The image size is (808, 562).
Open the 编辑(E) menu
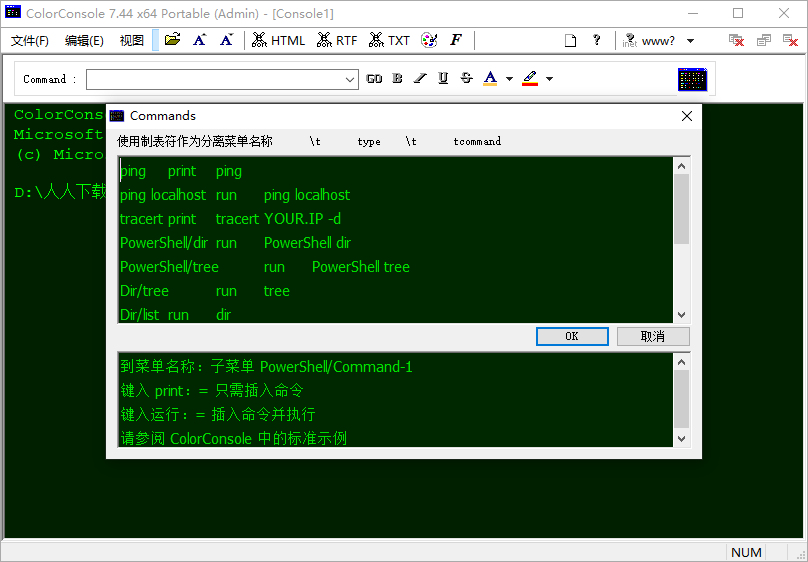(84, 41)
